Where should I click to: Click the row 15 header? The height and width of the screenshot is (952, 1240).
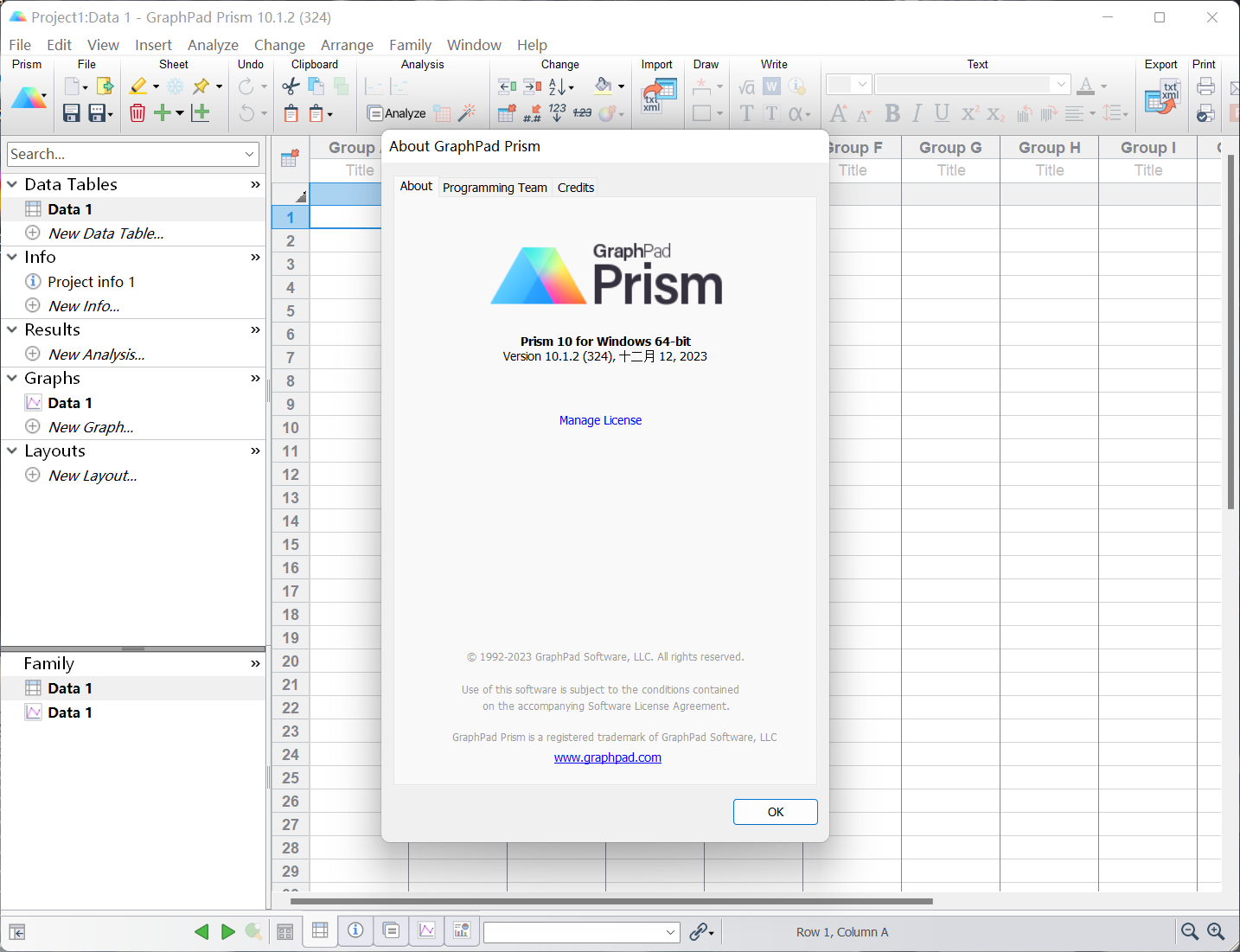[x=291, y=545]
